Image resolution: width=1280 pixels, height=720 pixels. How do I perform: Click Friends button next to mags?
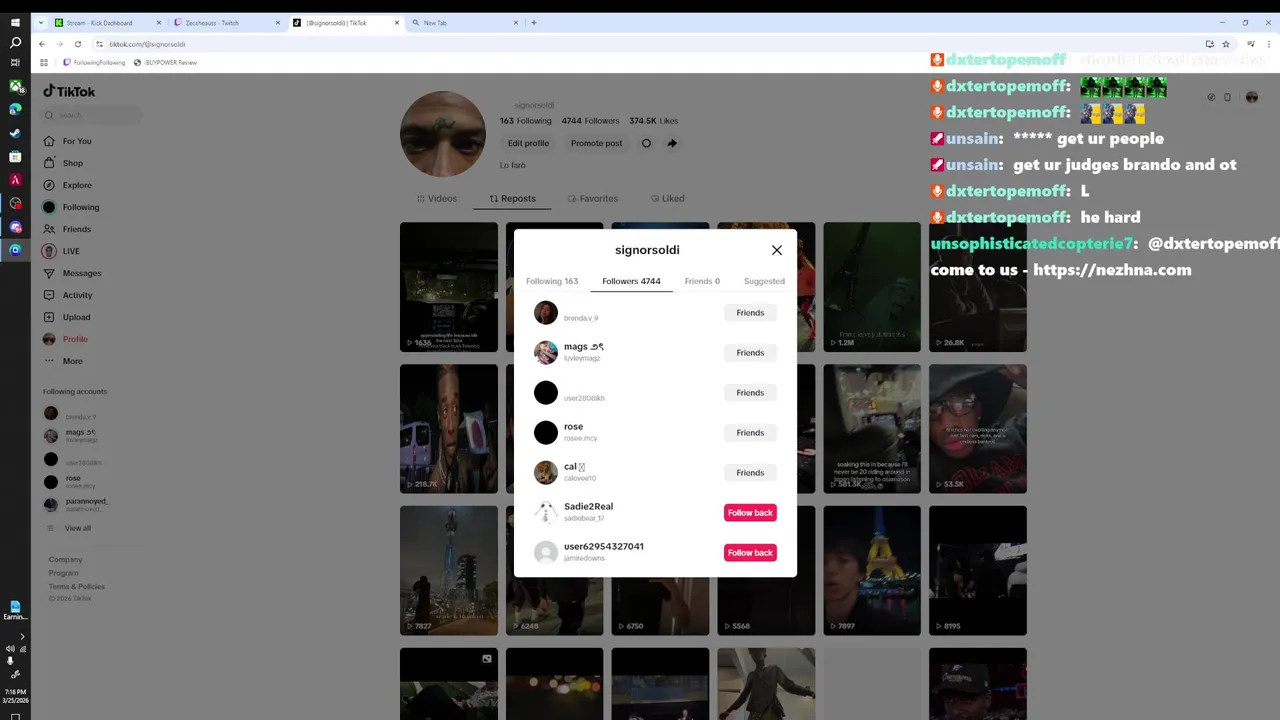(750, 353)
